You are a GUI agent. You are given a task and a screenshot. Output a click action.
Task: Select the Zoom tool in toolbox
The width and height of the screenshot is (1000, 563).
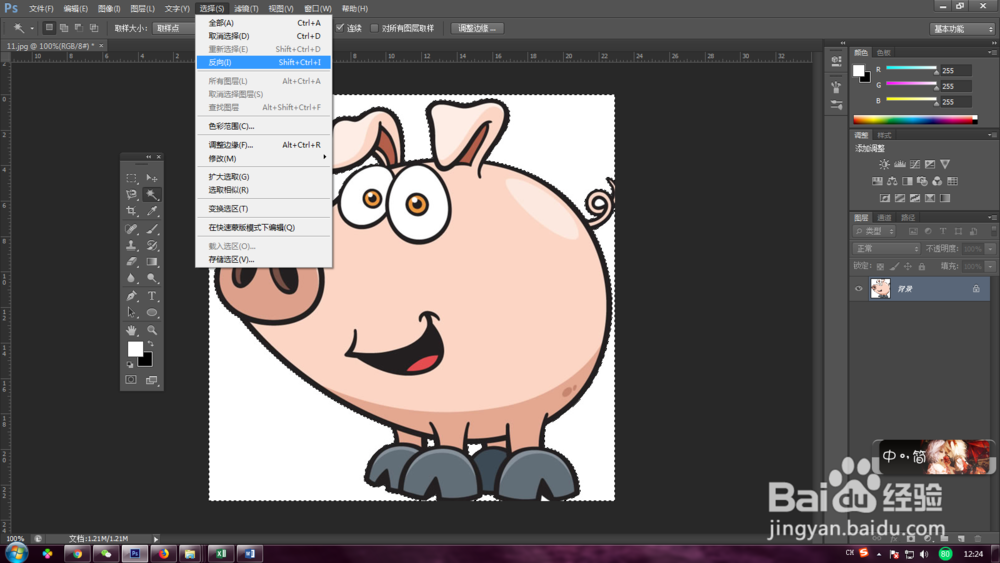152,330
